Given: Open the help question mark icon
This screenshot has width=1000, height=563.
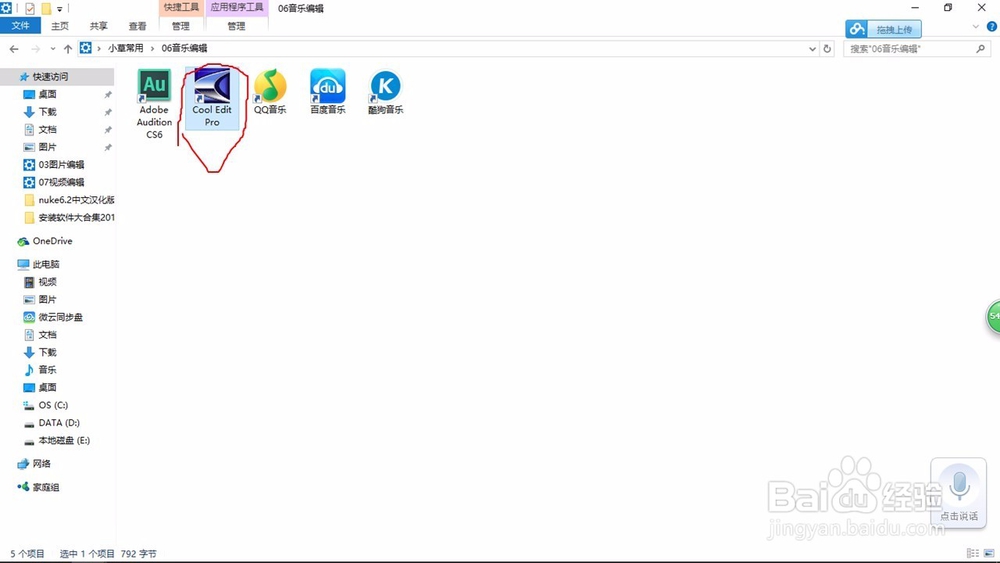Looking at the screenshot, I should tap(992, 27).
